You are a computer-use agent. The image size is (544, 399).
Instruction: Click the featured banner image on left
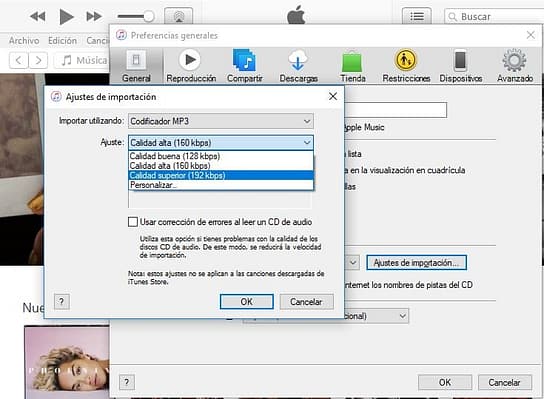(x=22, y=169)
